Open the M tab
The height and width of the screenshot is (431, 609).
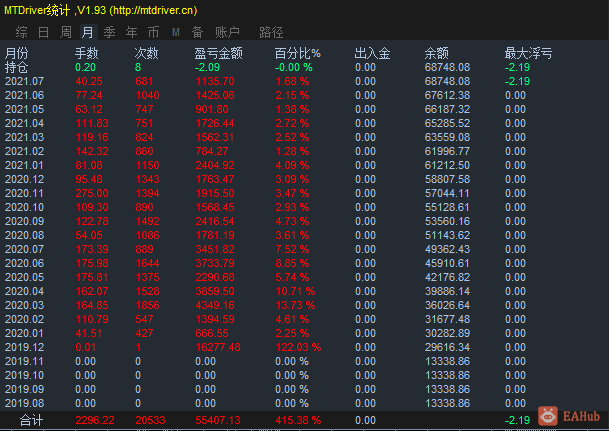[x=176, y=32]
